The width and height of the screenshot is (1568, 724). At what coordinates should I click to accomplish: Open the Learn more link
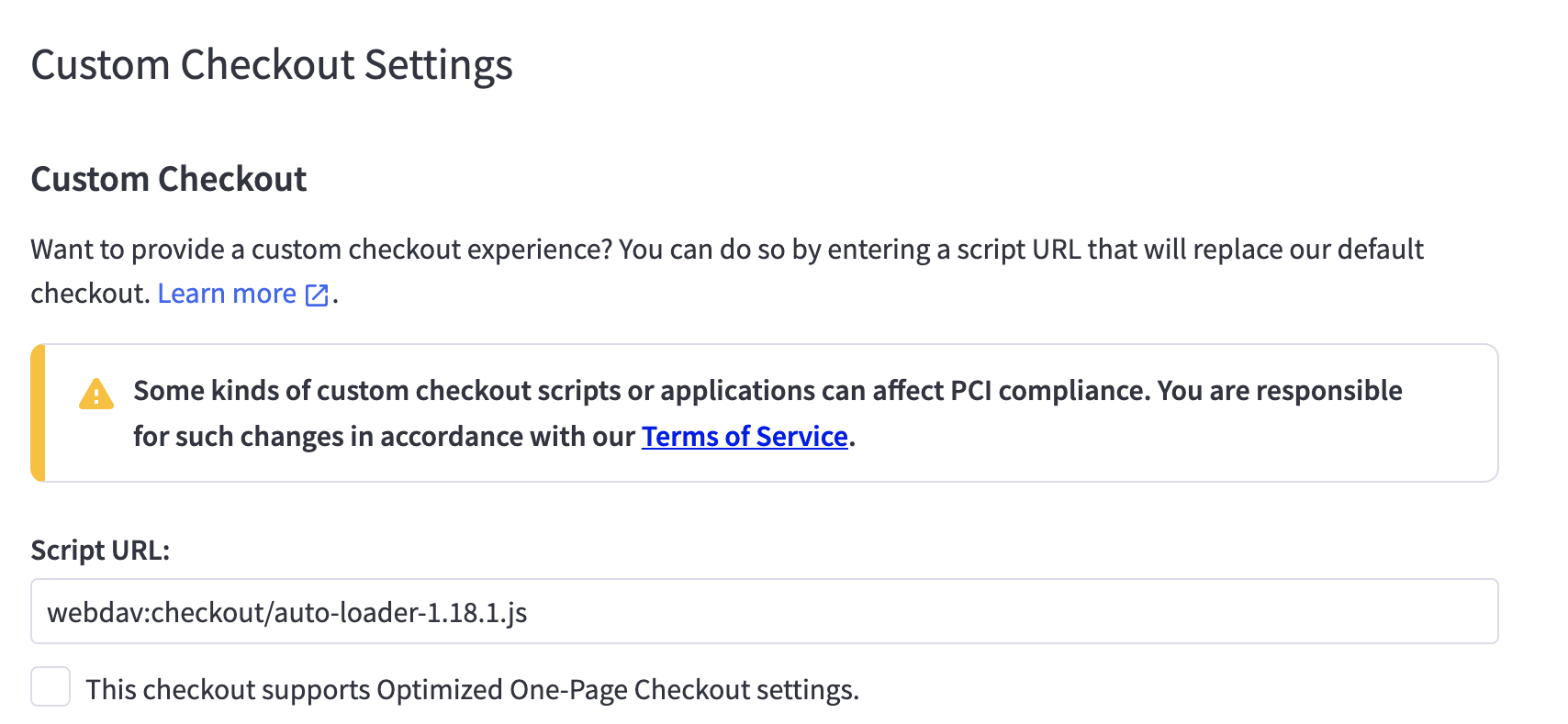(x=226, y=294)
